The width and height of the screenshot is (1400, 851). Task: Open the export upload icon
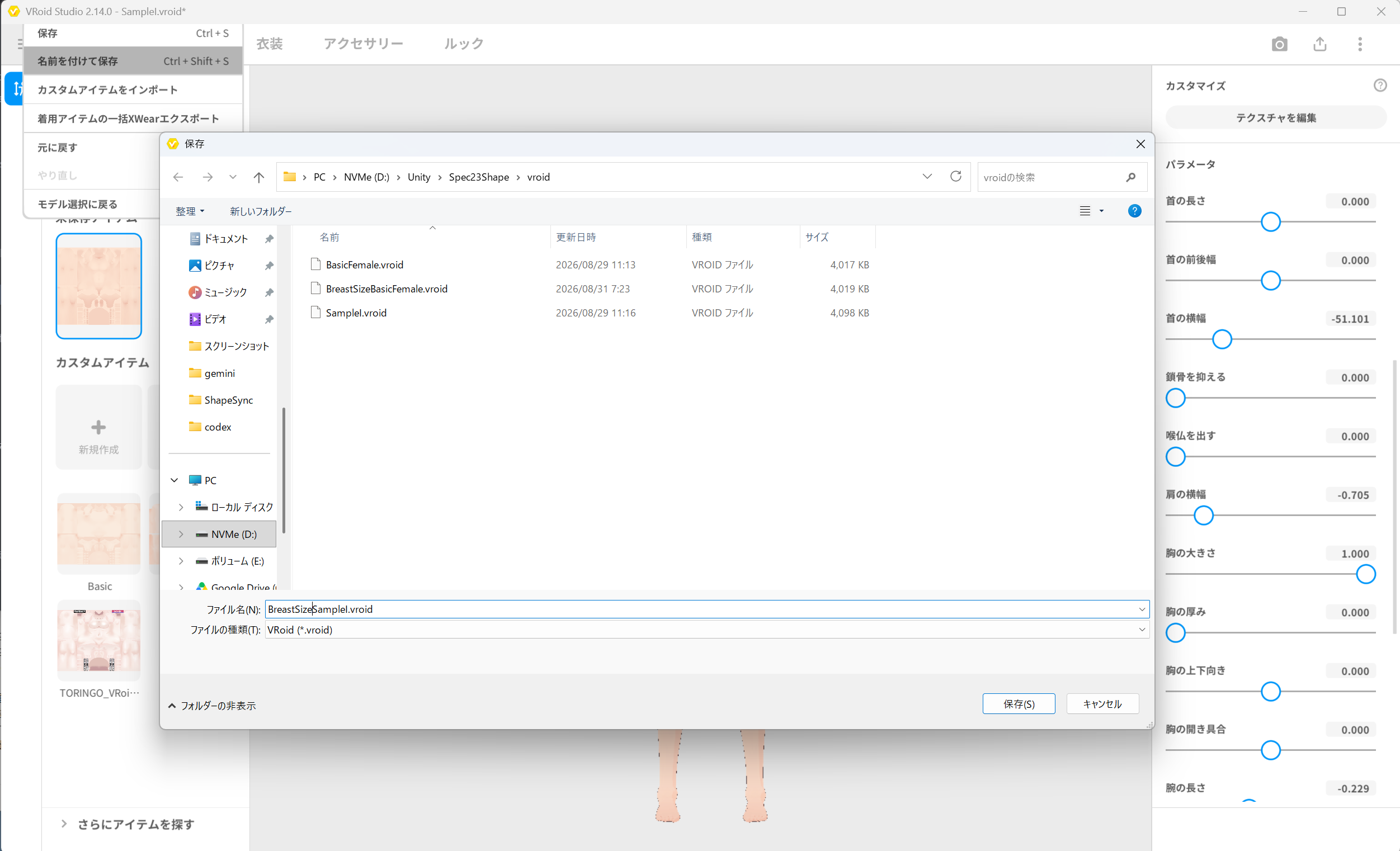click(1320, 44)
